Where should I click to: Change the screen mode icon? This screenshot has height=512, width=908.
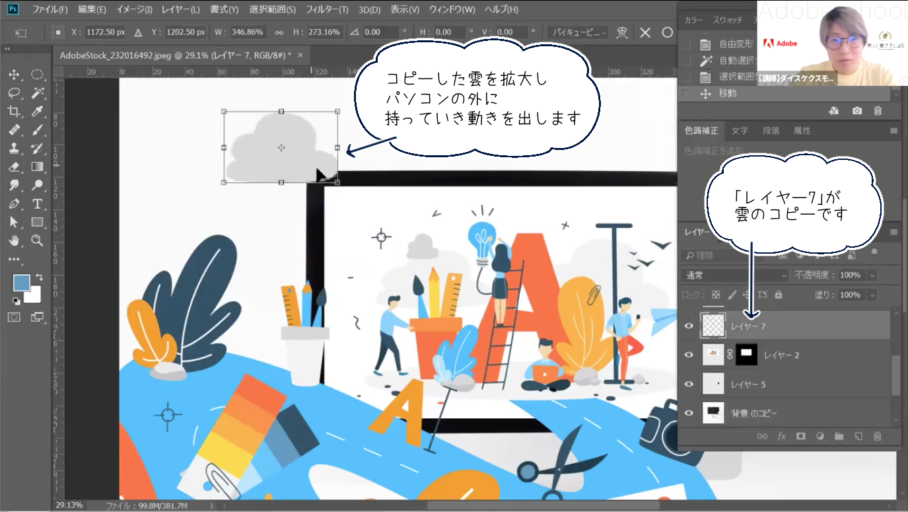coord(37,317)
